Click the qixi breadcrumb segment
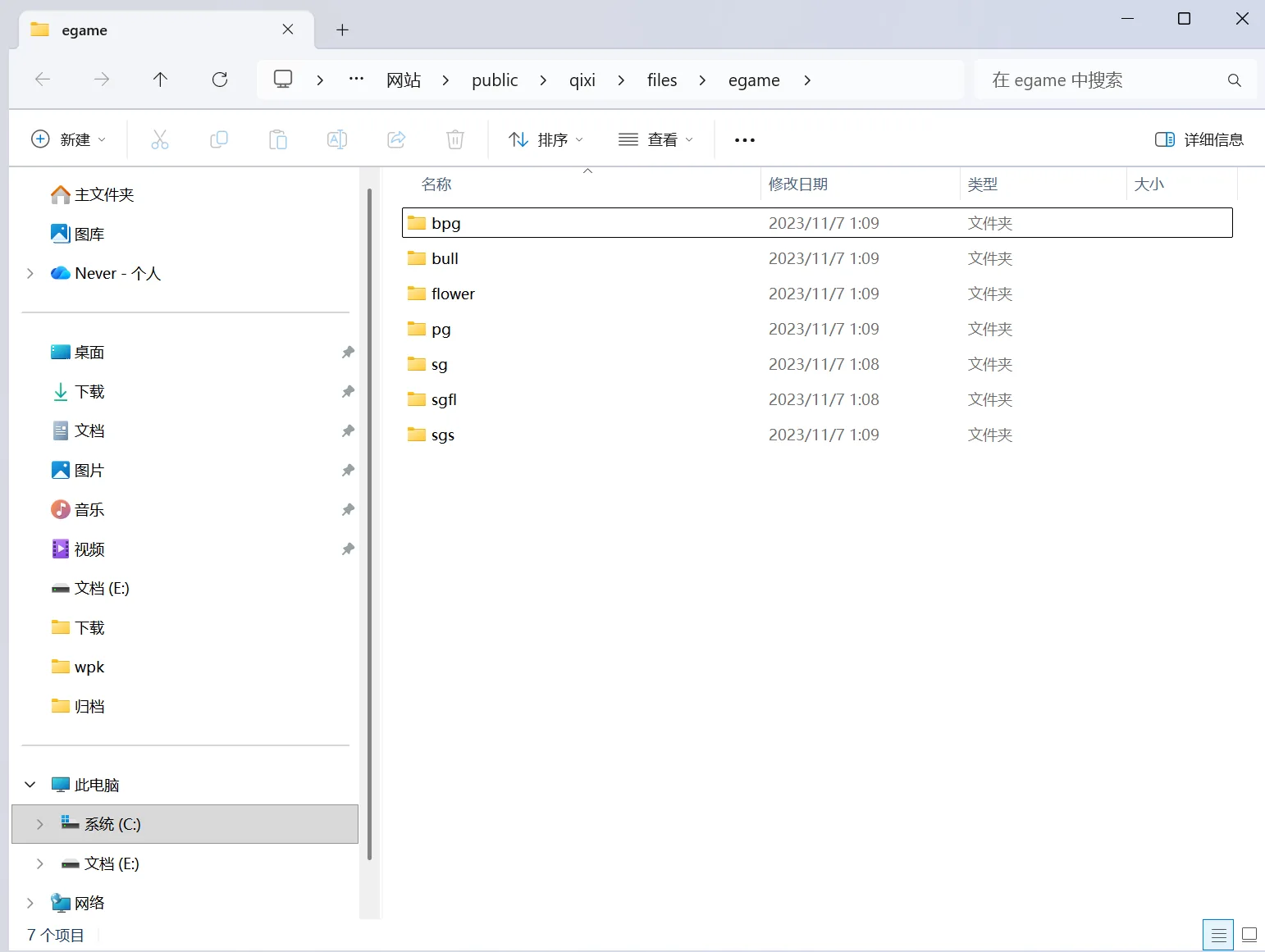This screenshot has width=1265, height=952. coord(582,80)
